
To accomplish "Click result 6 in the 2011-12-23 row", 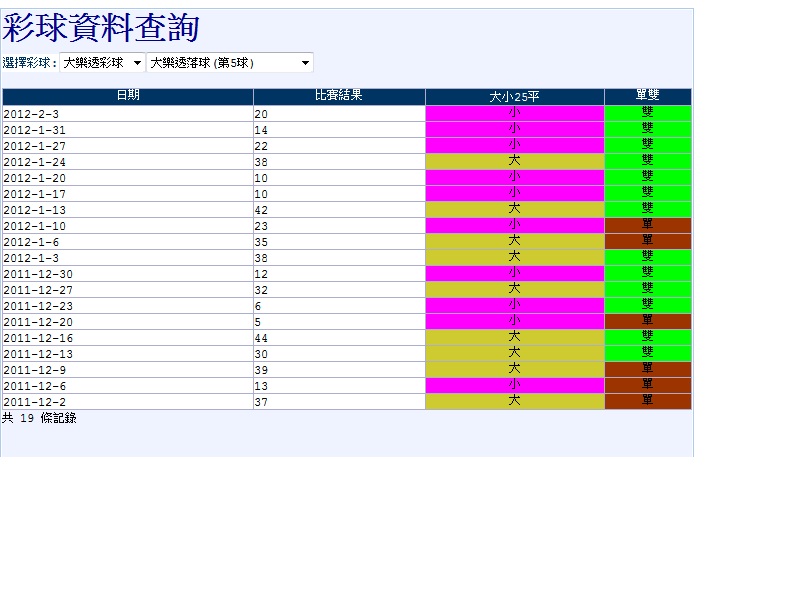I will click(339, 306).
